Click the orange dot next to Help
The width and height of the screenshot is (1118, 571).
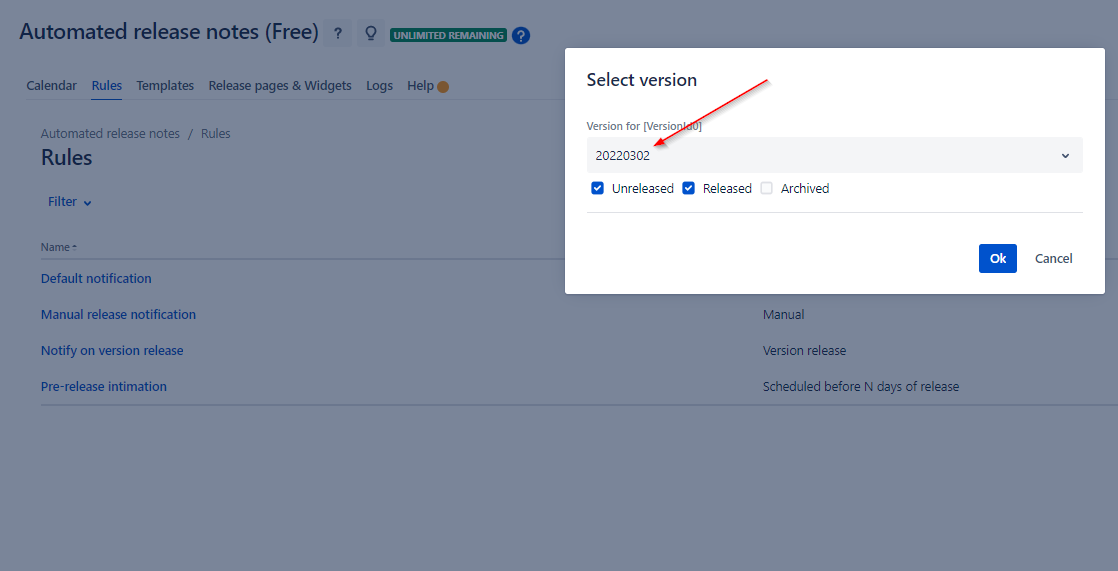pyautogui.click(x=443, y=87)
